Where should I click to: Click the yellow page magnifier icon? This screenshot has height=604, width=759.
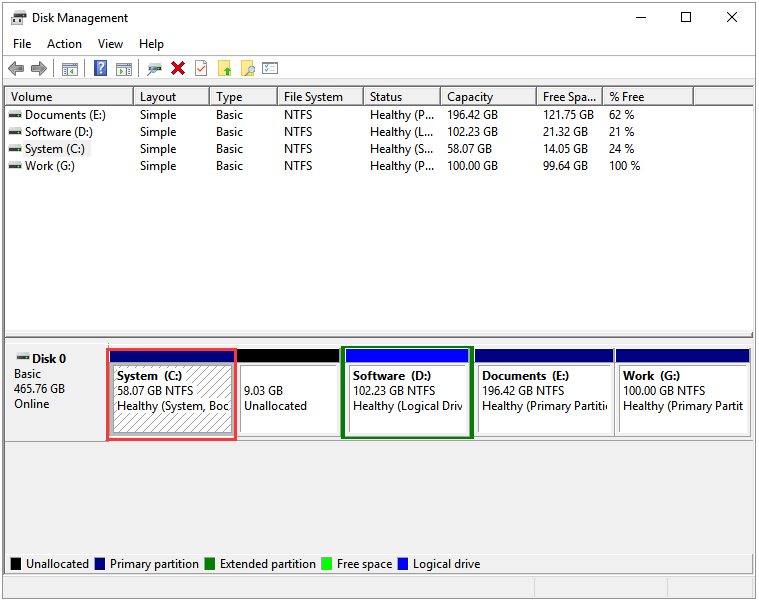(x=247, y=68)
